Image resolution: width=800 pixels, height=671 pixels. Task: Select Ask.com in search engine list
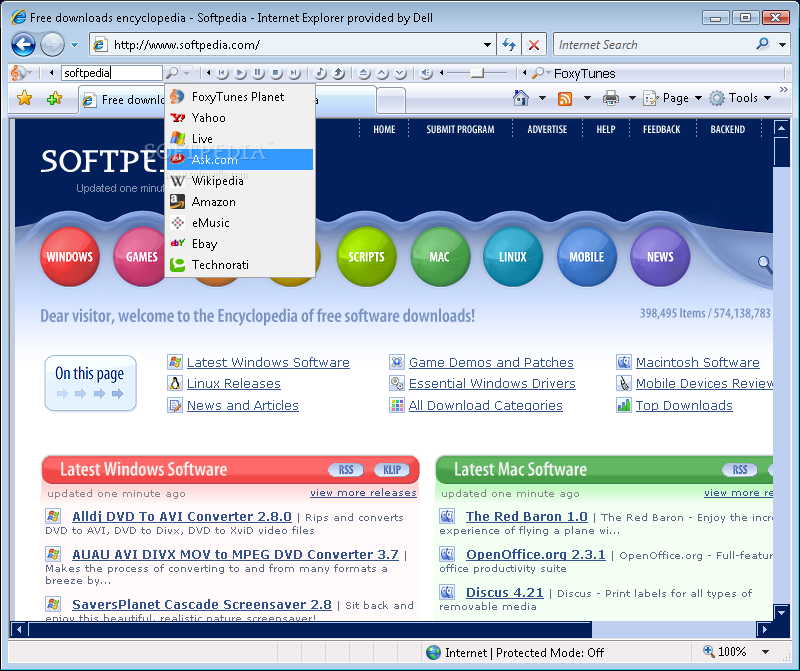pos(239,160)
